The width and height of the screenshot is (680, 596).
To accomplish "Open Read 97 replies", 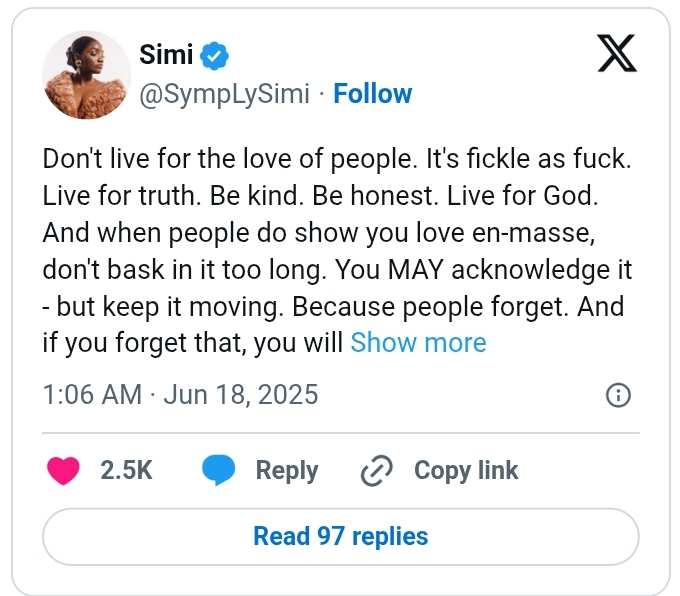I will tap(341, 537).
